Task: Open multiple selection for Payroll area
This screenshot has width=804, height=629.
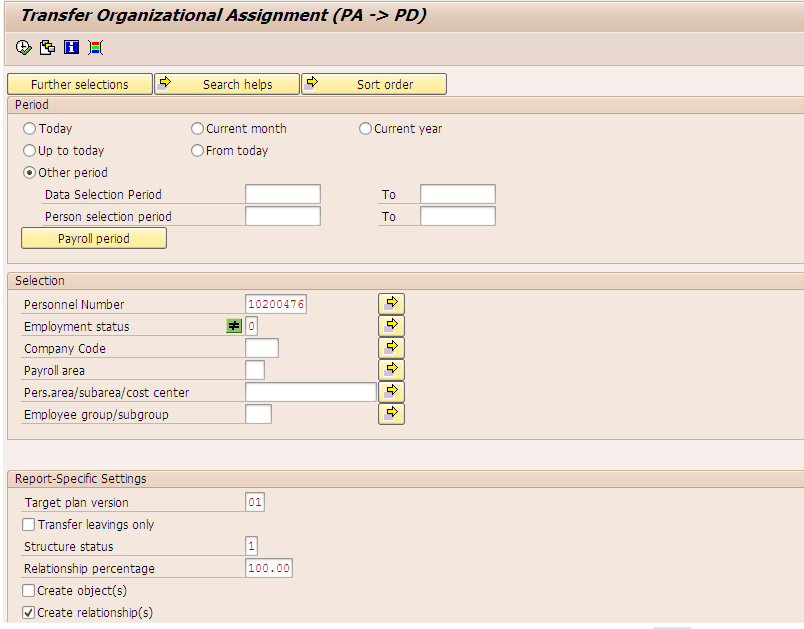Action: click(391, 368)
